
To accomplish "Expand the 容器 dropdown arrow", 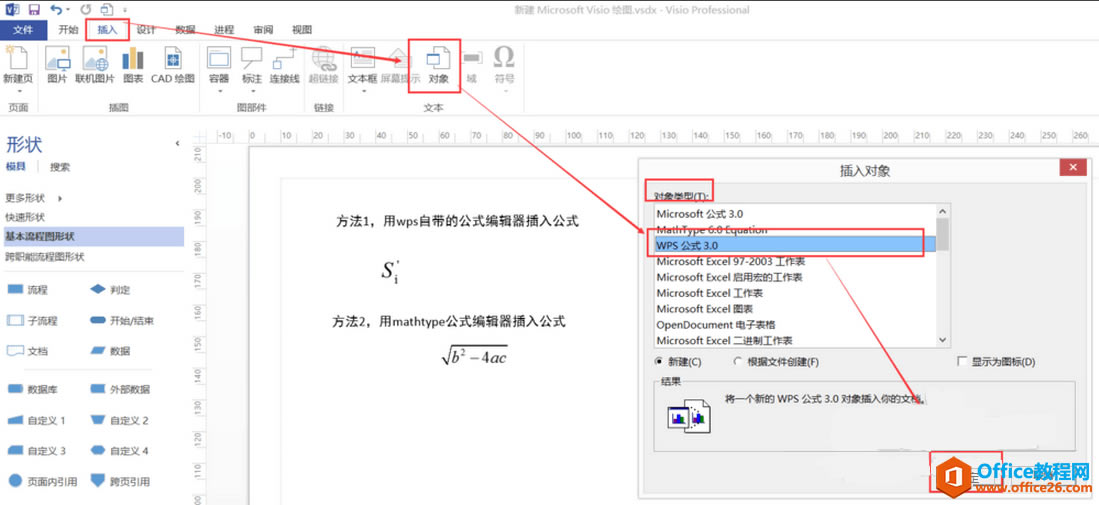I will (x=219, y=90).
